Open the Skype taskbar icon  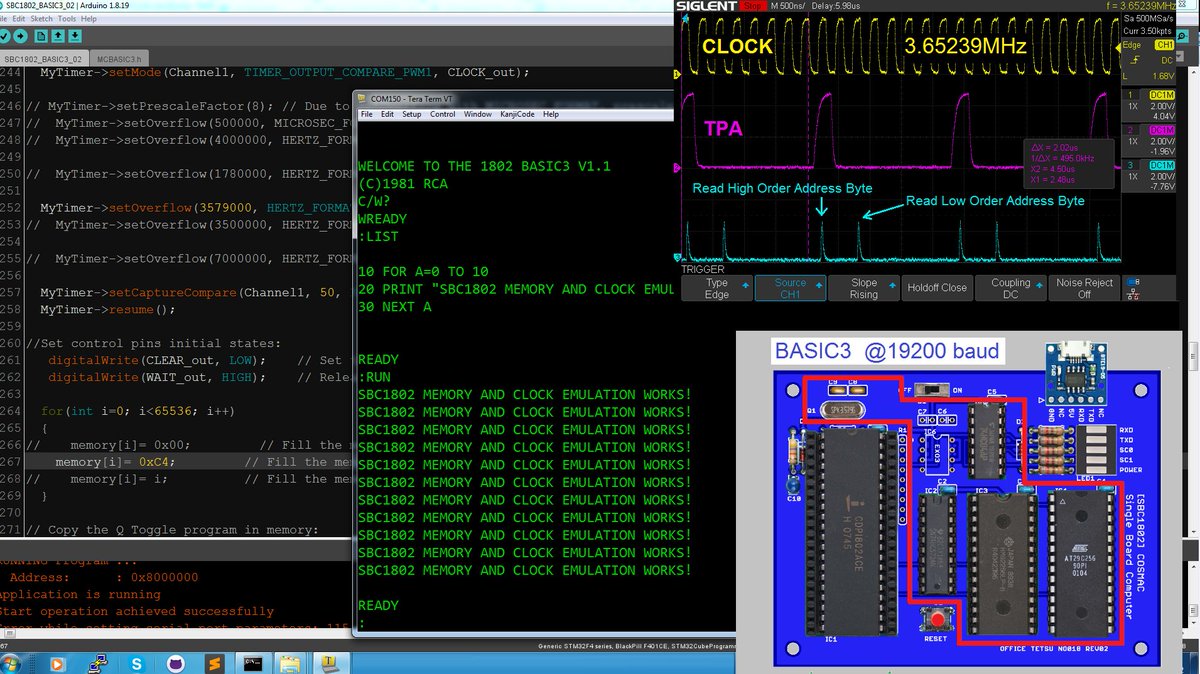(x=136, y=664)
